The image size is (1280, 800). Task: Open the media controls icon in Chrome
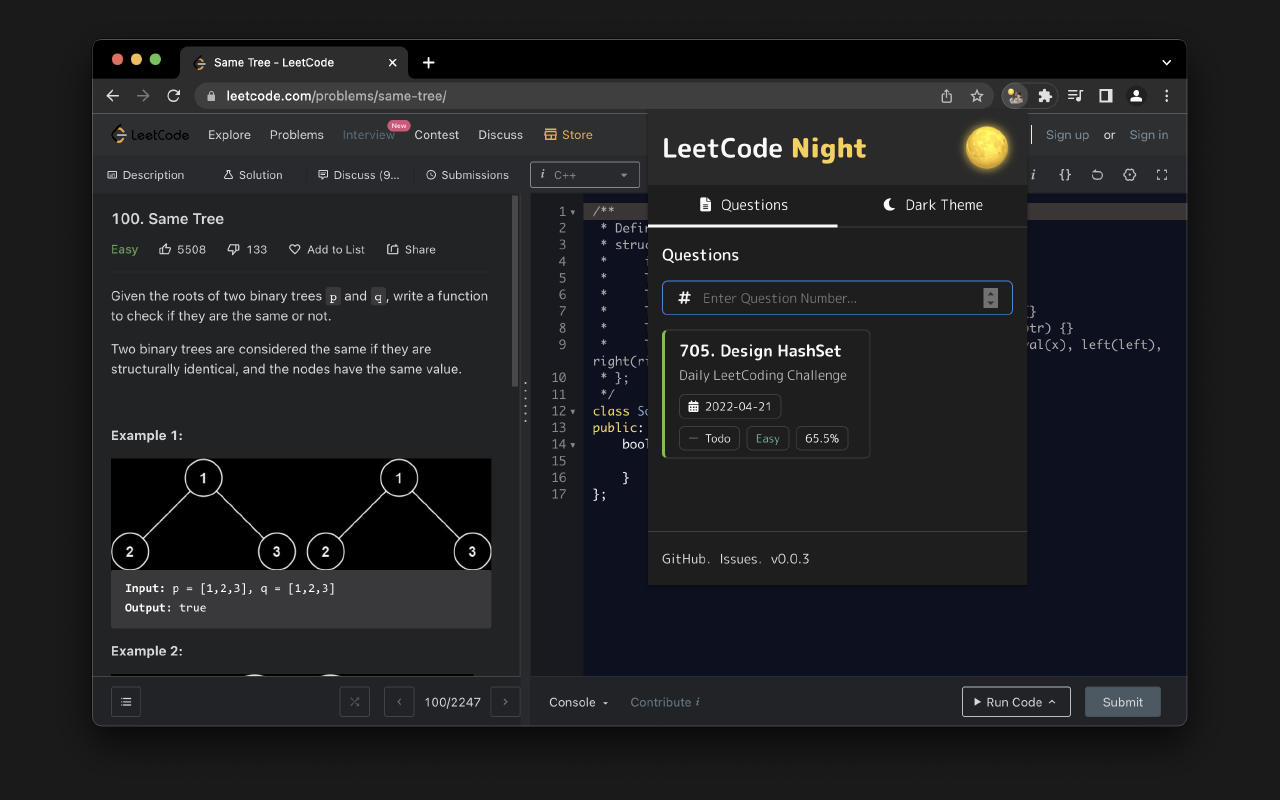1075,96
